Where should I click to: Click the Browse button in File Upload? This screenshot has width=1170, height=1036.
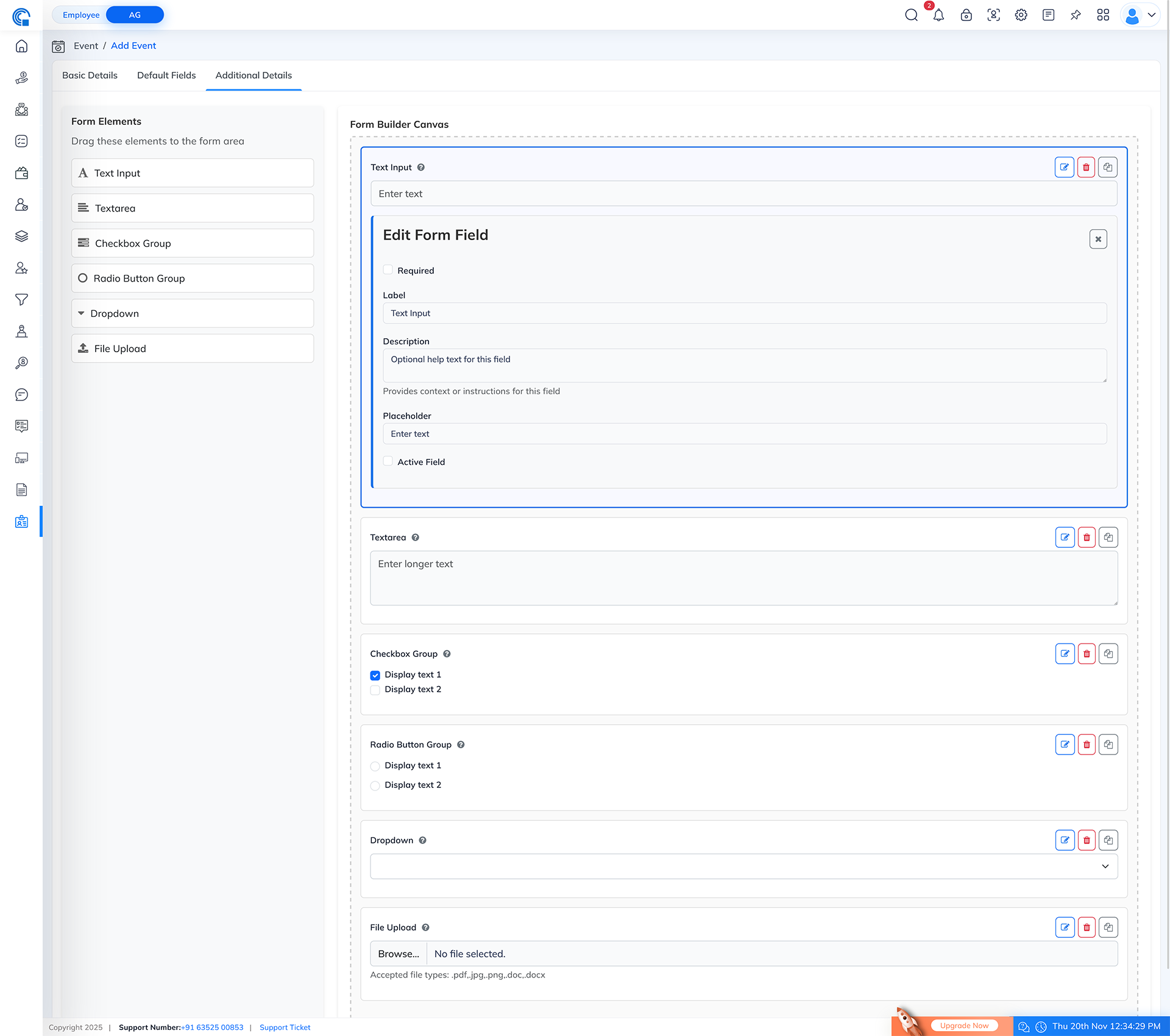point(398,953)
